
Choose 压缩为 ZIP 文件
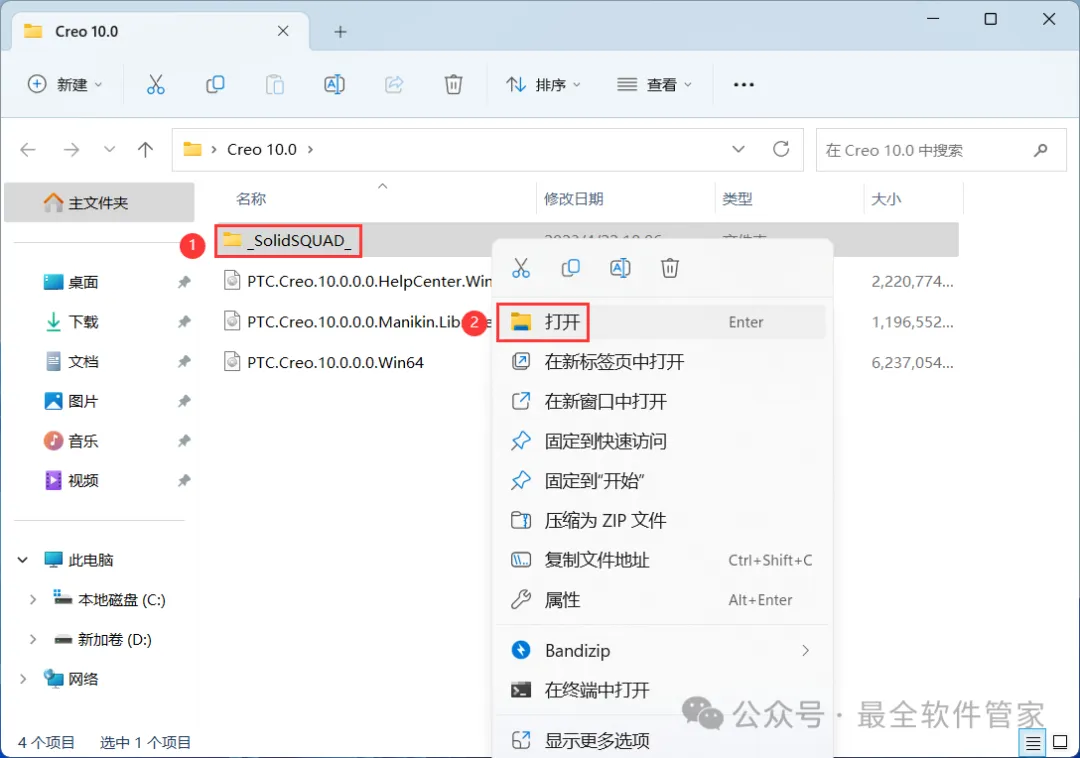[x=662, y=520]
